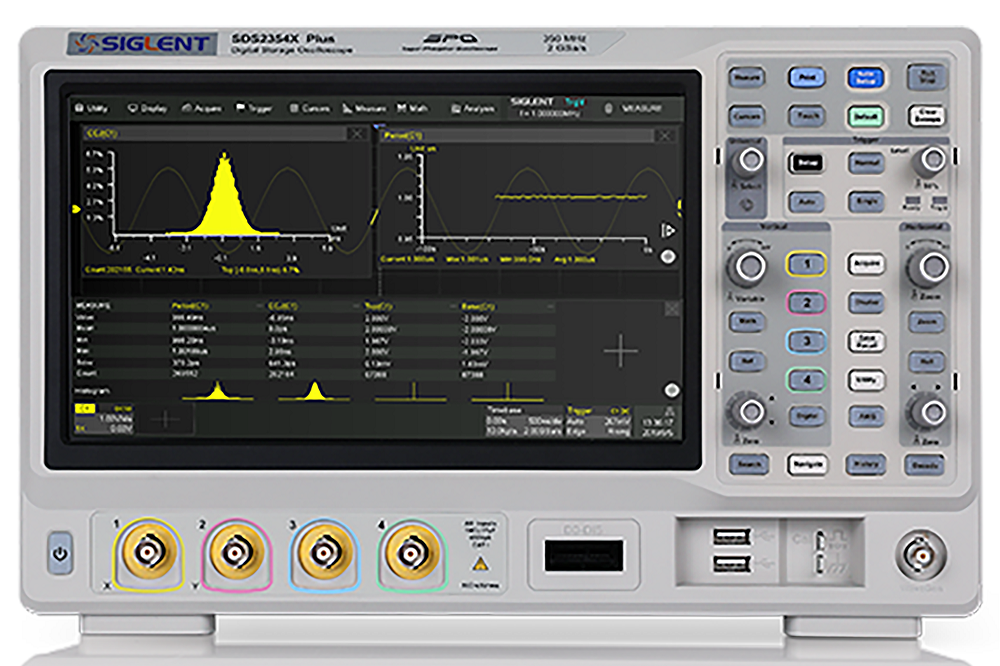This screenshot has height=666, width=1000.
Task: Select Single trigger mode button
Action: [865, 202]
